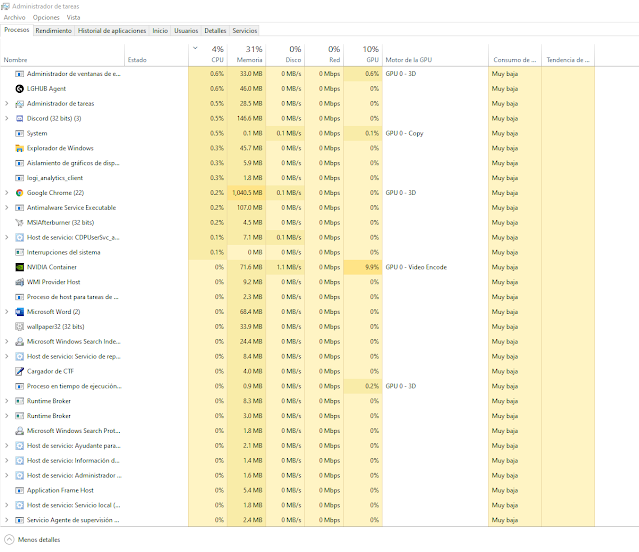Expand the Antimalware Service Executable row

click(x=7, y=208)
